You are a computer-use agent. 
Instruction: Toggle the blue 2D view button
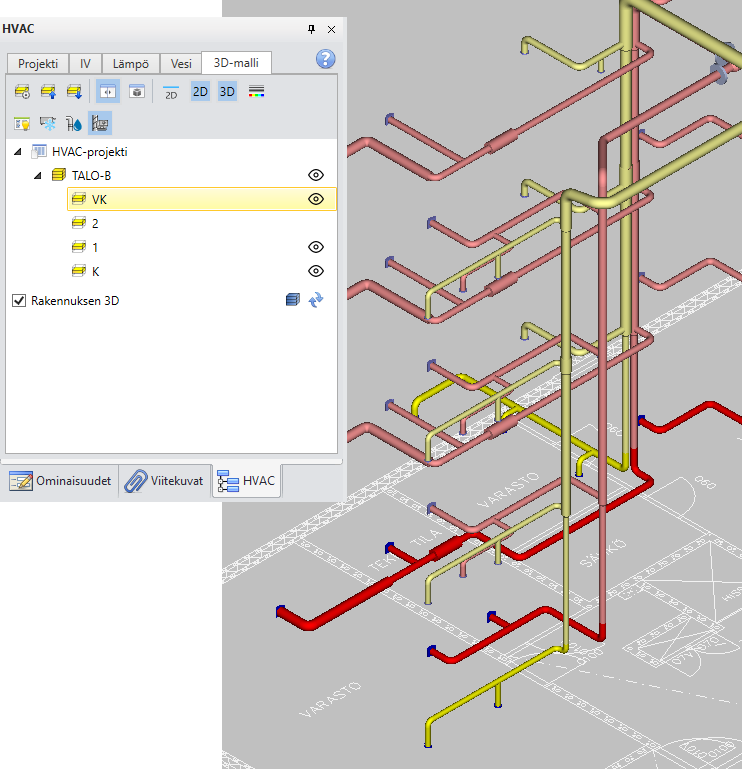pyautogui.click(x=200, y=92)
